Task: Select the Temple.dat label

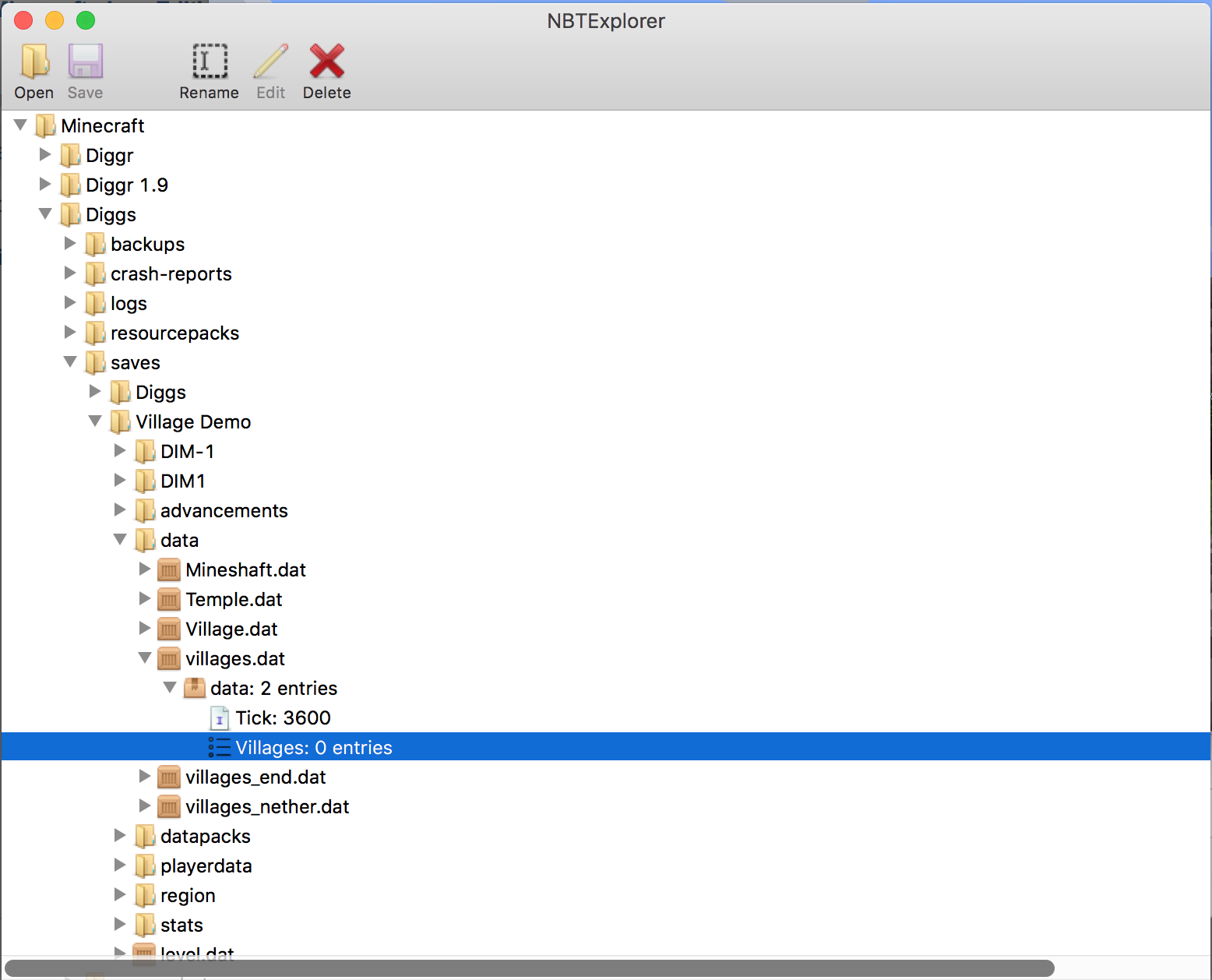Action: [234, 600]
